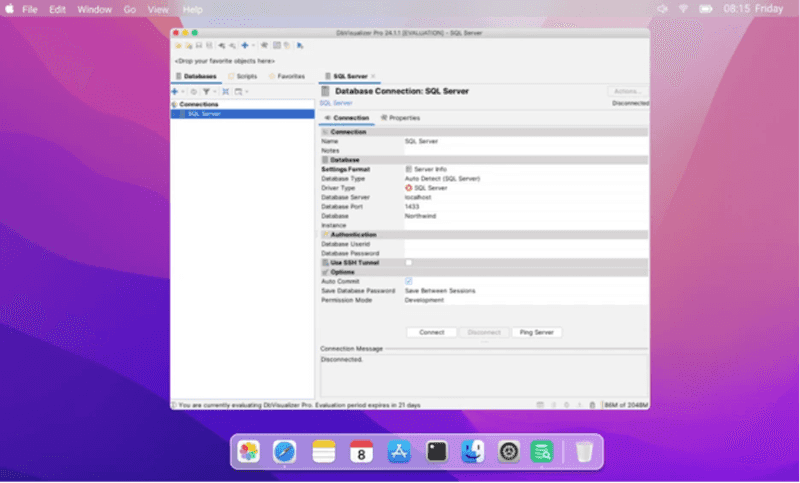
Task: Click the trash can icon in status bar
Action: 592,405
